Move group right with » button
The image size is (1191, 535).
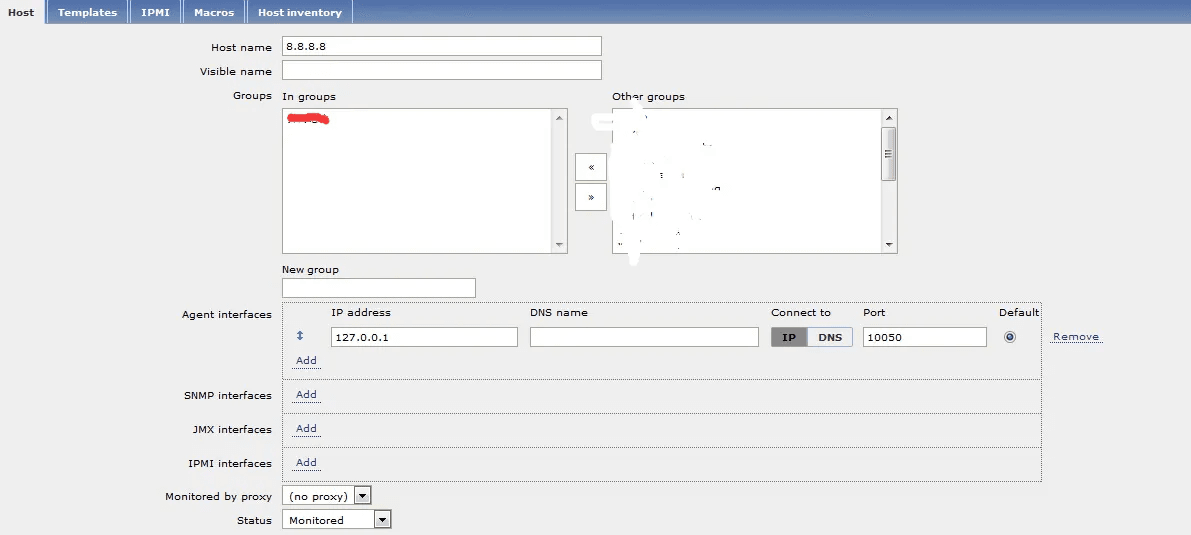[591, 197]
